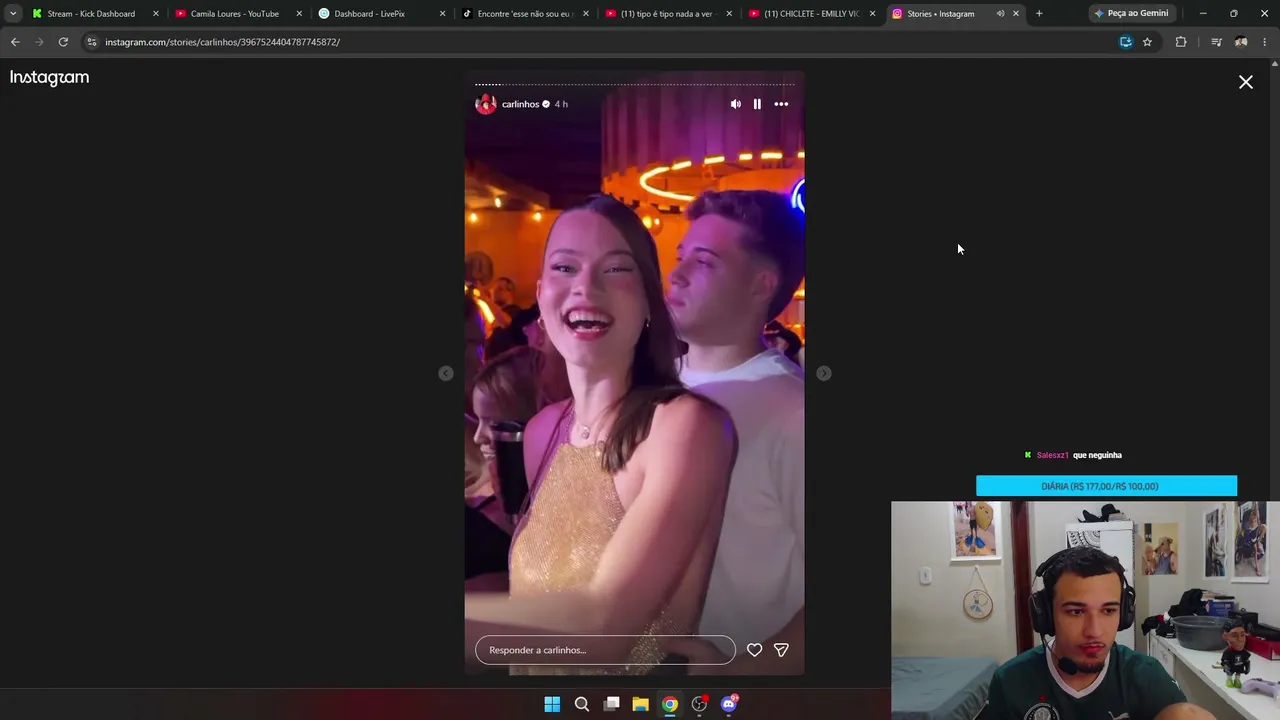
Task: Click the story progress bar at top
Action: pos(634,84)
